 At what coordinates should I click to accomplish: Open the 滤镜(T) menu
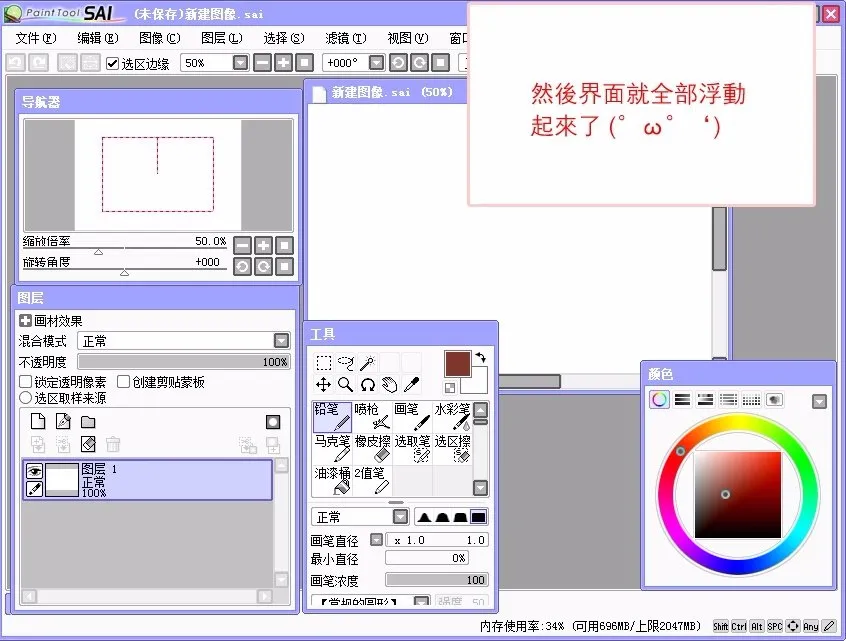coord(345,38)
